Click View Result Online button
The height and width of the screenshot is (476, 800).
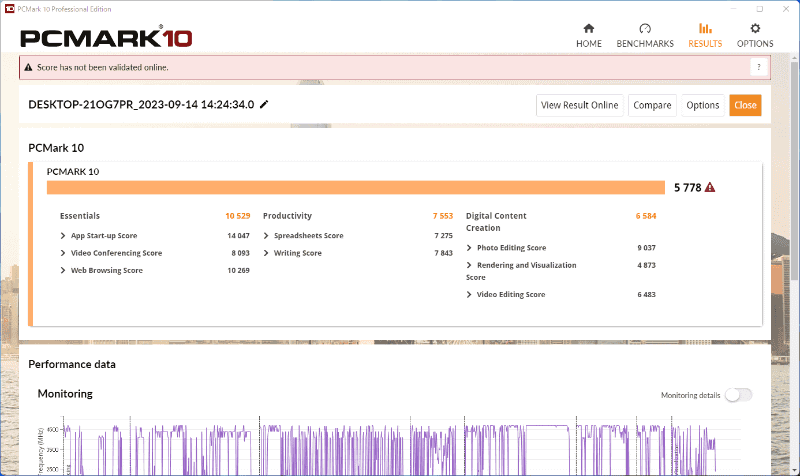[x=580, y=105]
